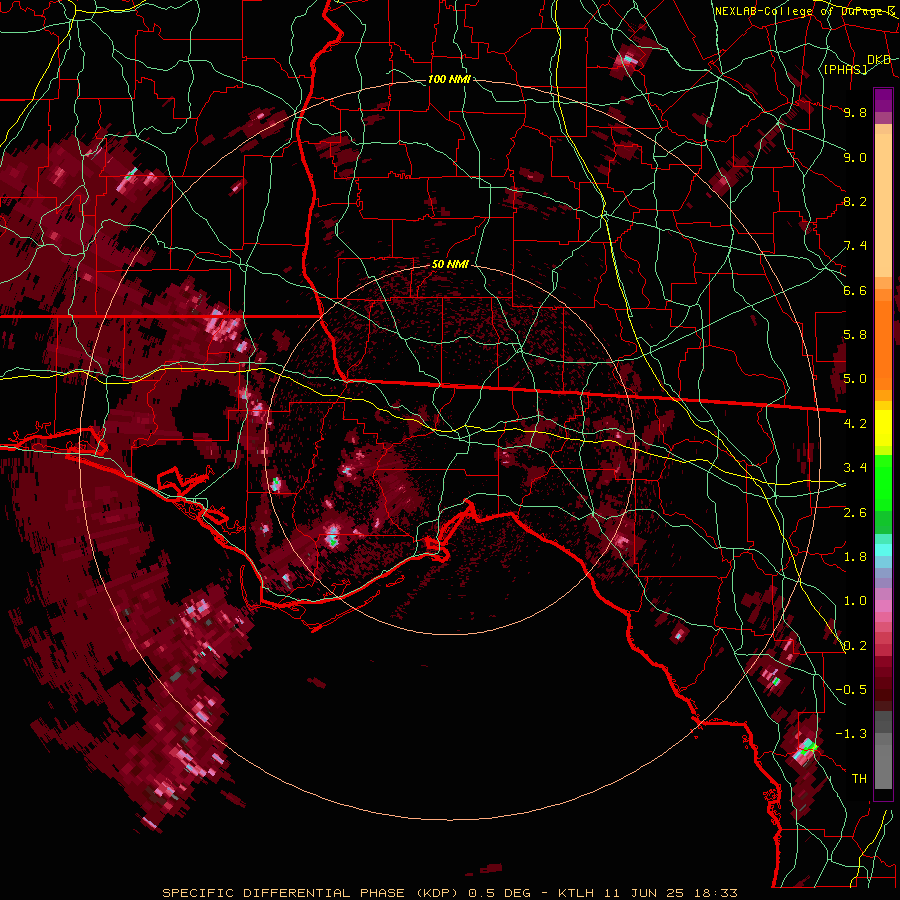Click the 6.6 value on the color scale
The height and width of the screenshot is (900, 900).
855,290
